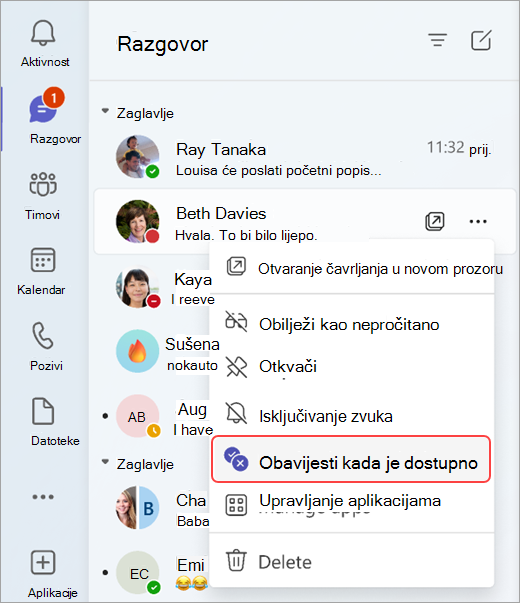520x603 pixels.
Task: Select Upravljanje aplikacijama menu entry
Action: (x=352, y=504)
